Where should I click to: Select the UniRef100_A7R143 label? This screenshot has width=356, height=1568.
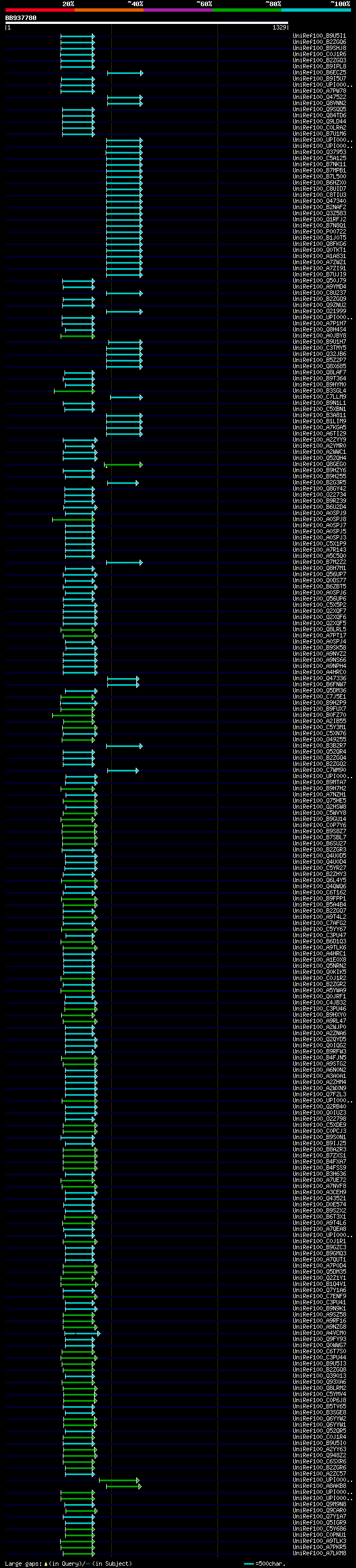coord(319,550)
